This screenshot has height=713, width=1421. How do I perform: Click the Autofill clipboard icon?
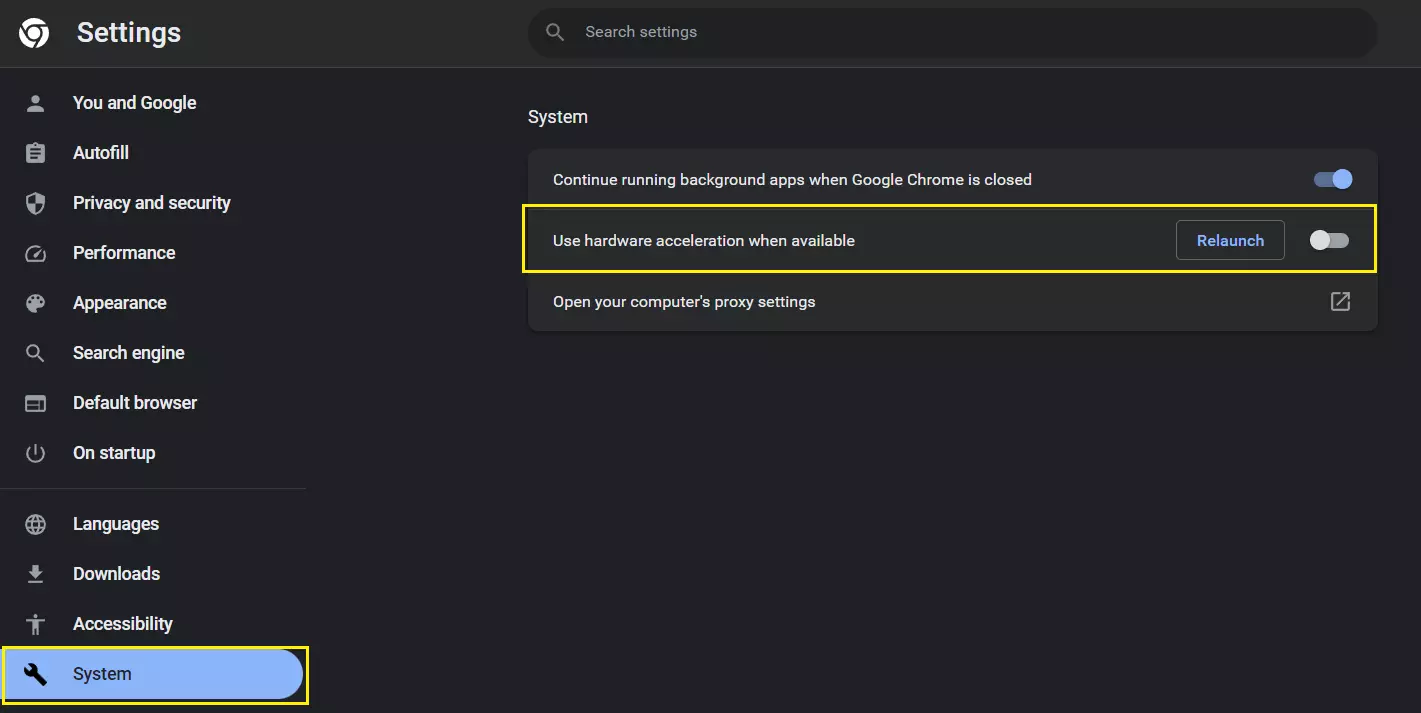[35, 152]
